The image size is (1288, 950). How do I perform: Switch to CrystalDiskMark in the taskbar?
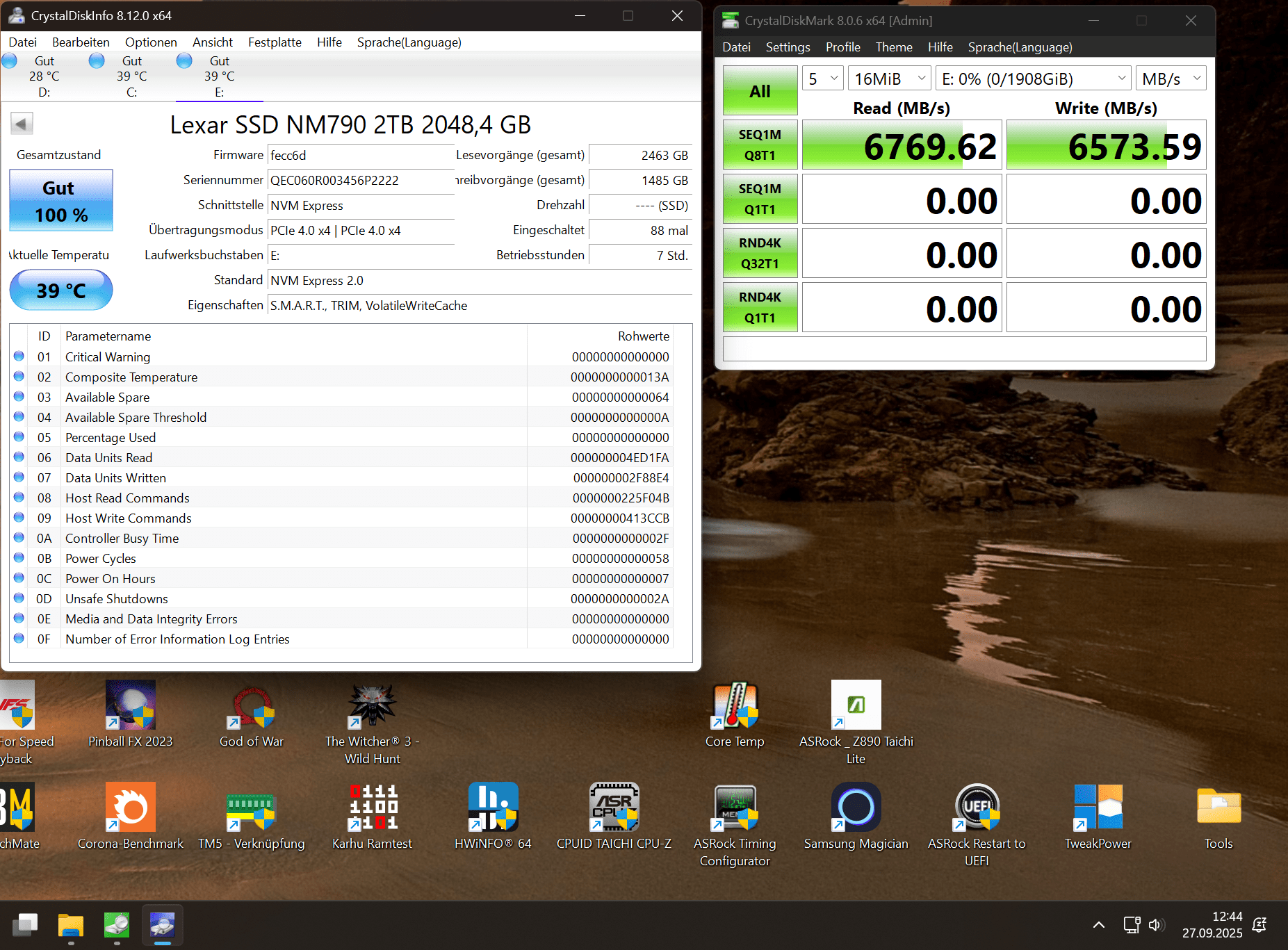117,925
